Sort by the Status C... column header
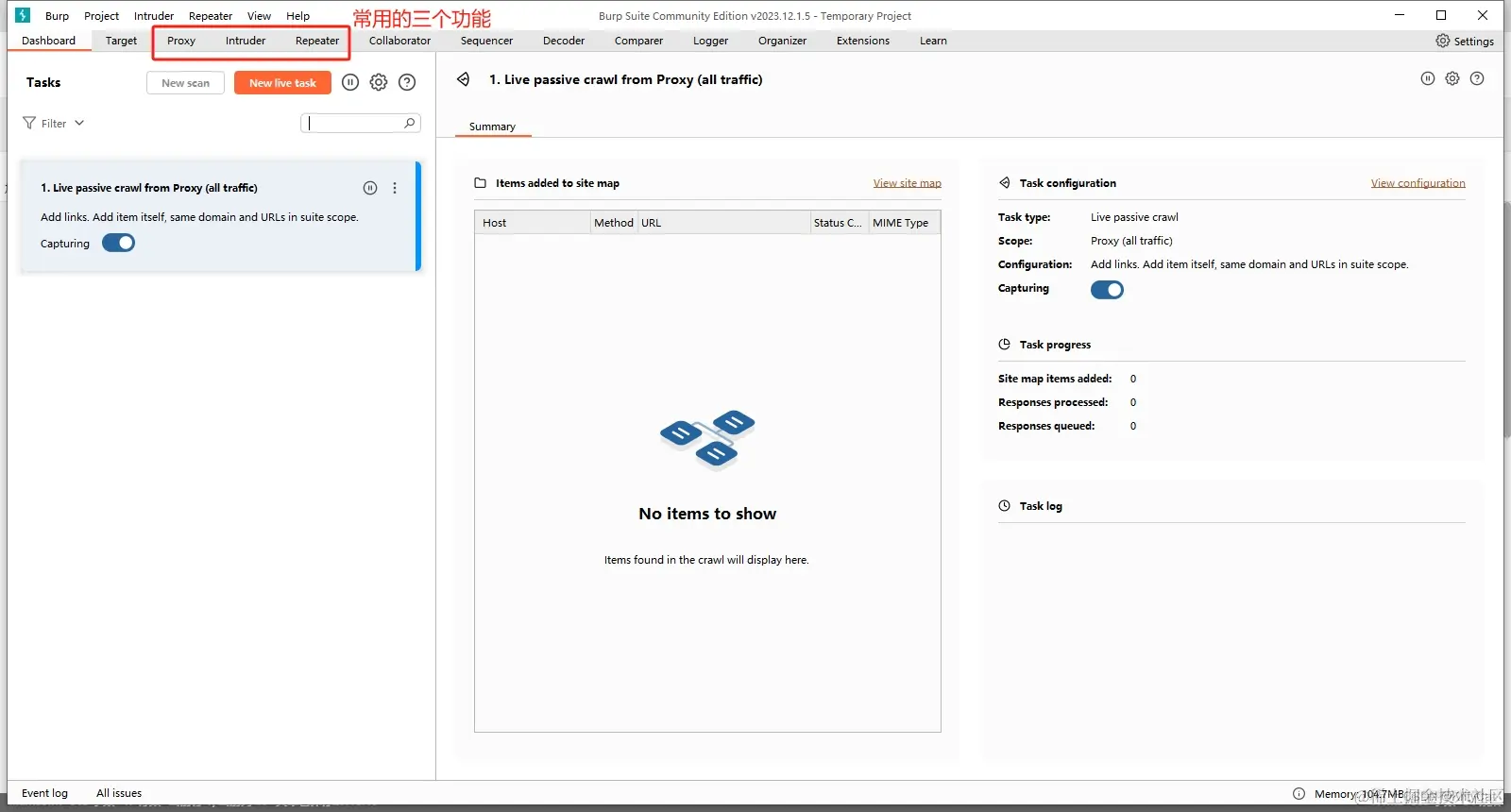 click(840, 223)
